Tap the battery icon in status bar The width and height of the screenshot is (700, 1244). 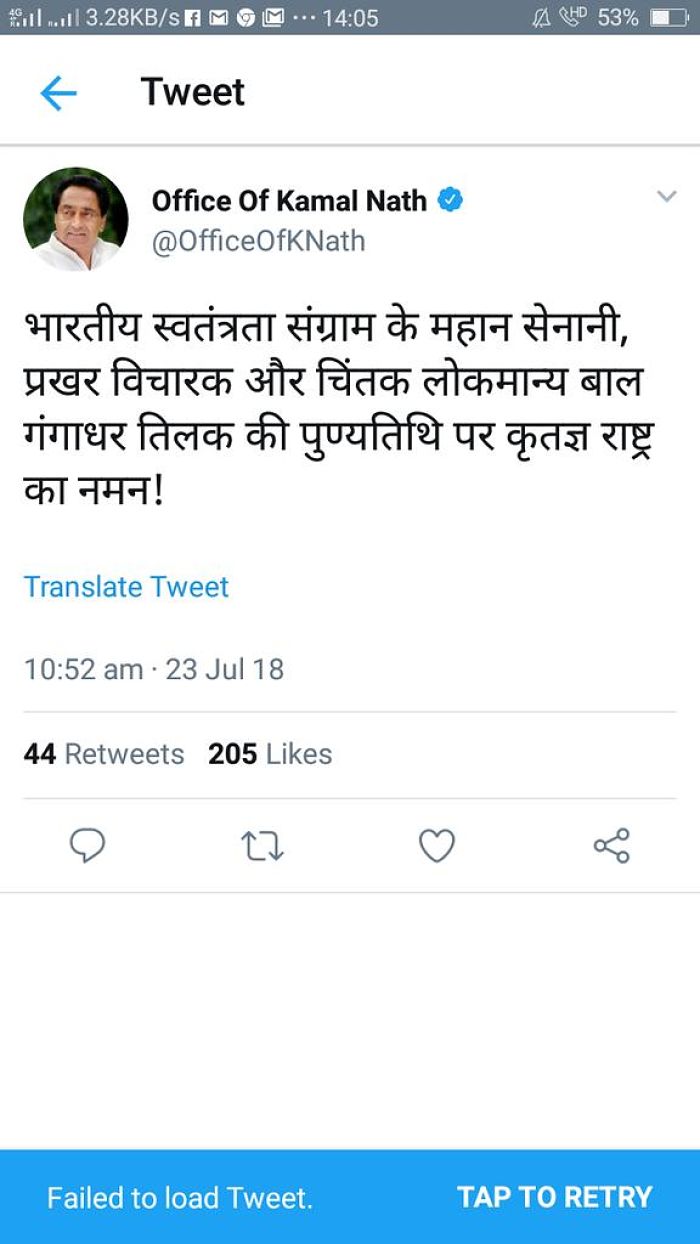click(668, 18)
